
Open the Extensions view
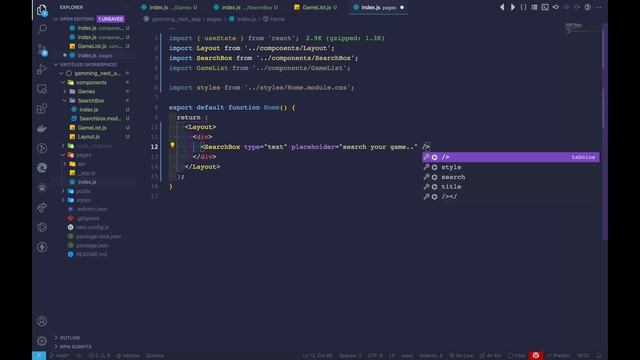coord(42,109)
